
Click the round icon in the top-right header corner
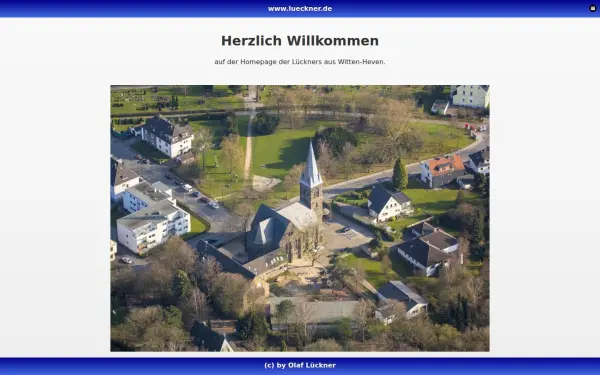[x=593, y=8]
